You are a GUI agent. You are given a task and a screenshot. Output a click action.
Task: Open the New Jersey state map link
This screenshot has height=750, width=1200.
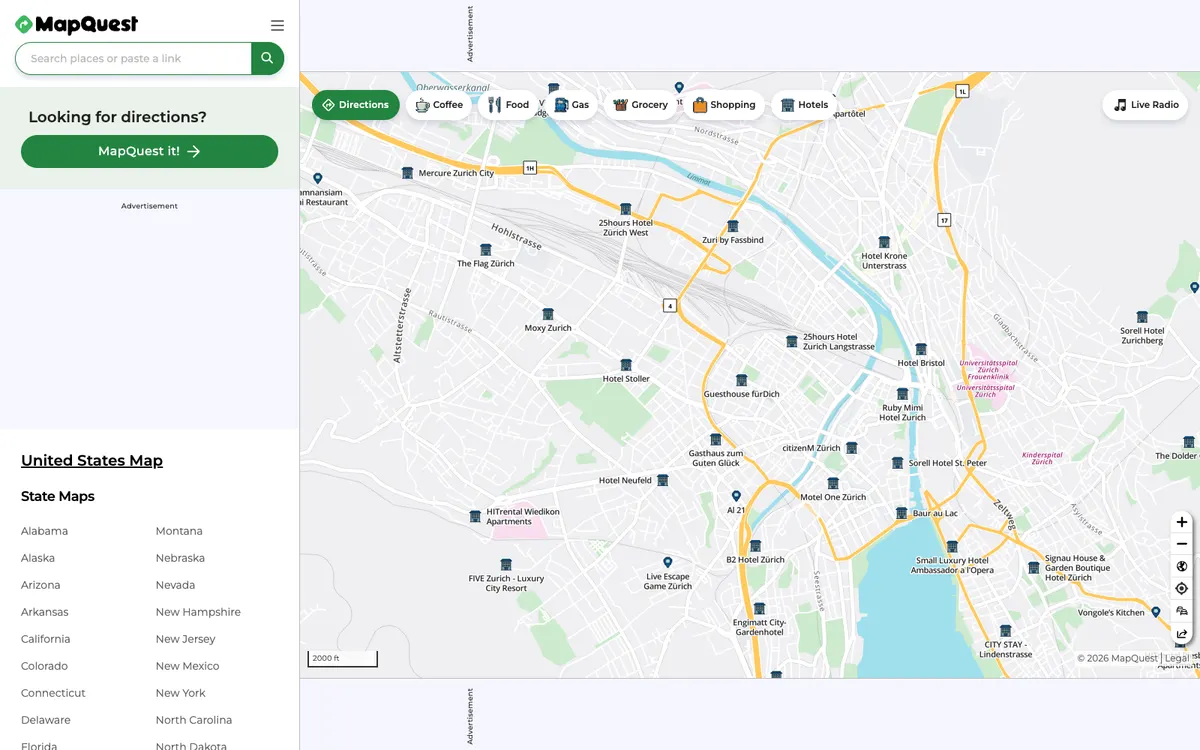click(x=186, y=639)
